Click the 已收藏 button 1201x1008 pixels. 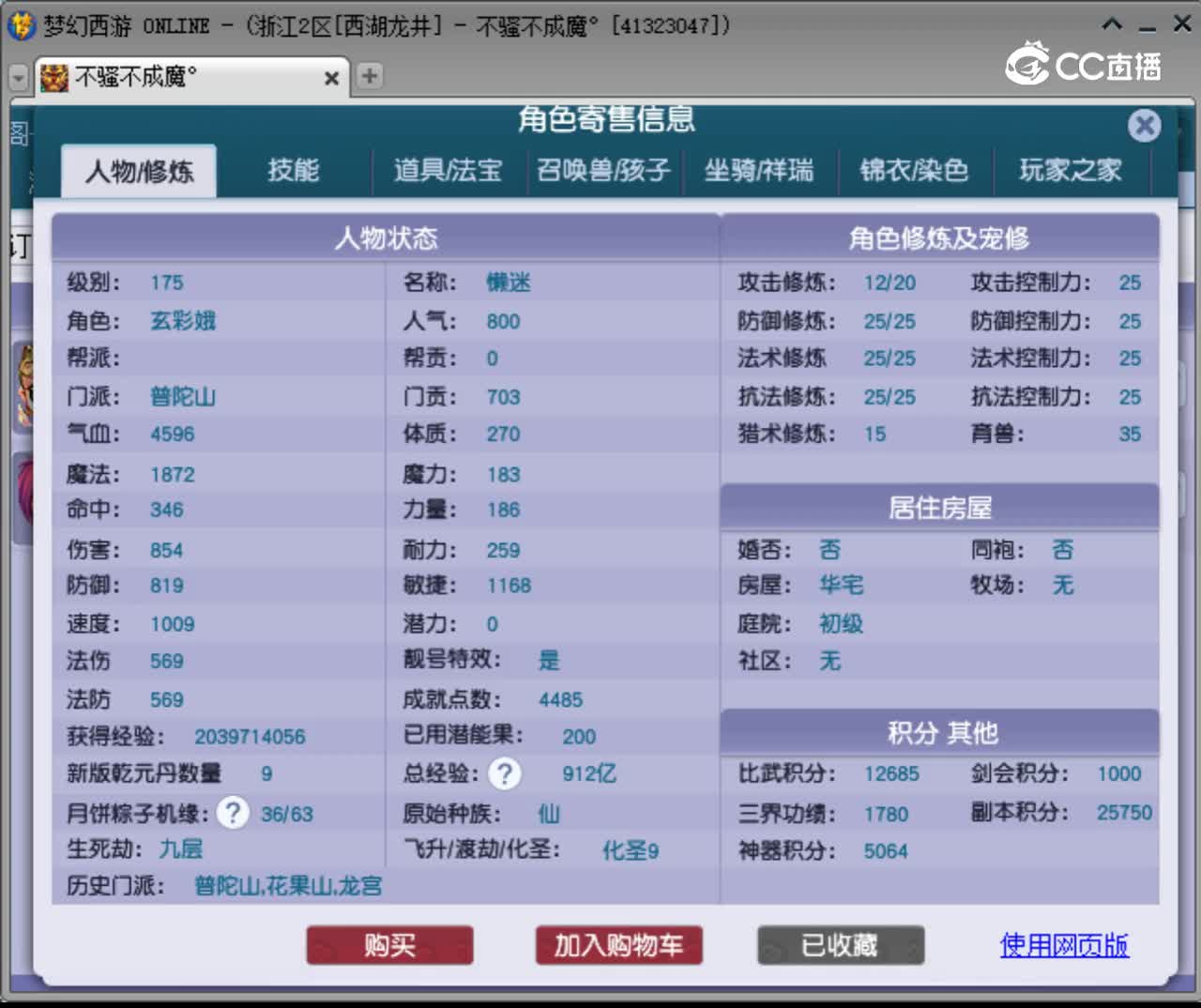[841, 945]
